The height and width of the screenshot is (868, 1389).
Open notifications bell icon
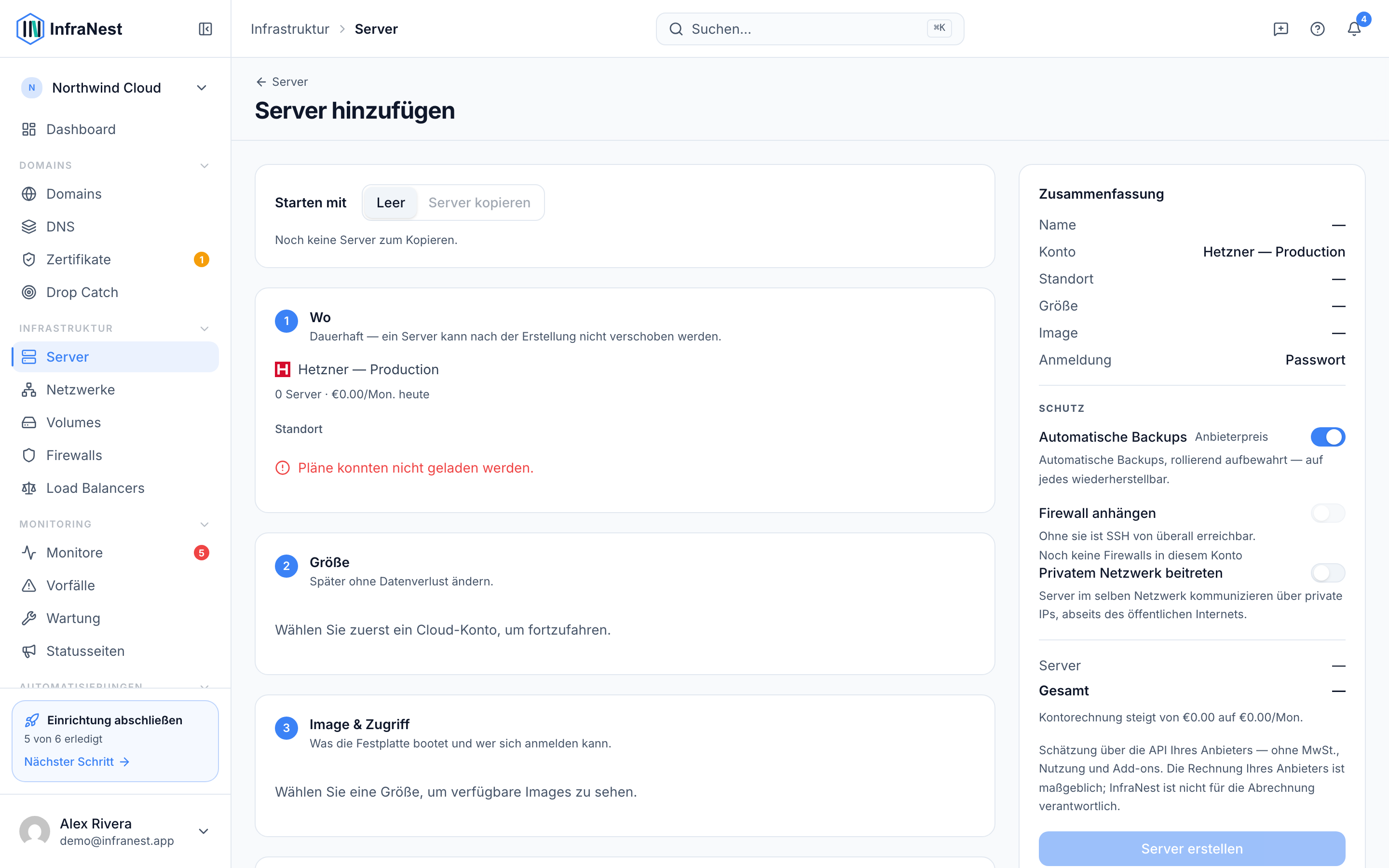(1354, 29)
